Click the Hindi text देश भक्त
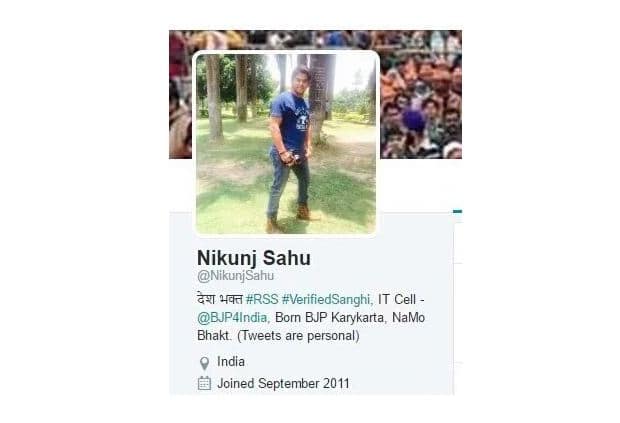This screenshot has width=620, height=423. pos(219,299)
